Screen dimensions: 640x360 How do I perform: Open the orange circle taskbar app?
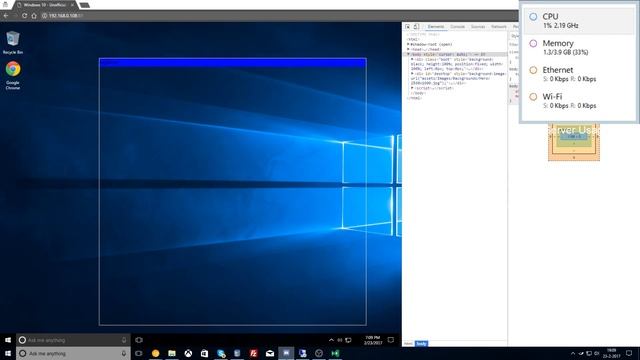click(156, 353)
